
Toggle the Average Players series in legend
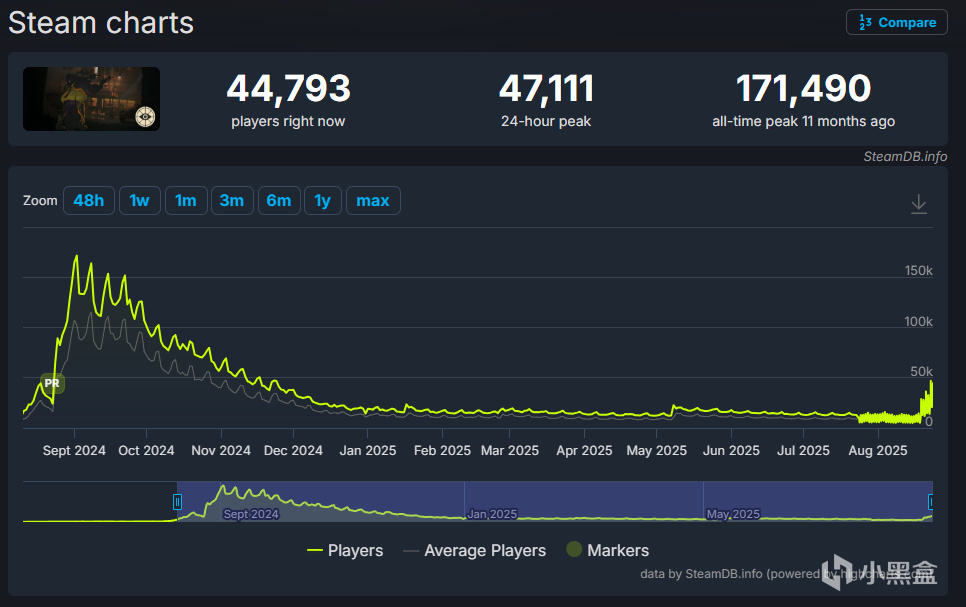tap(474, 550)
